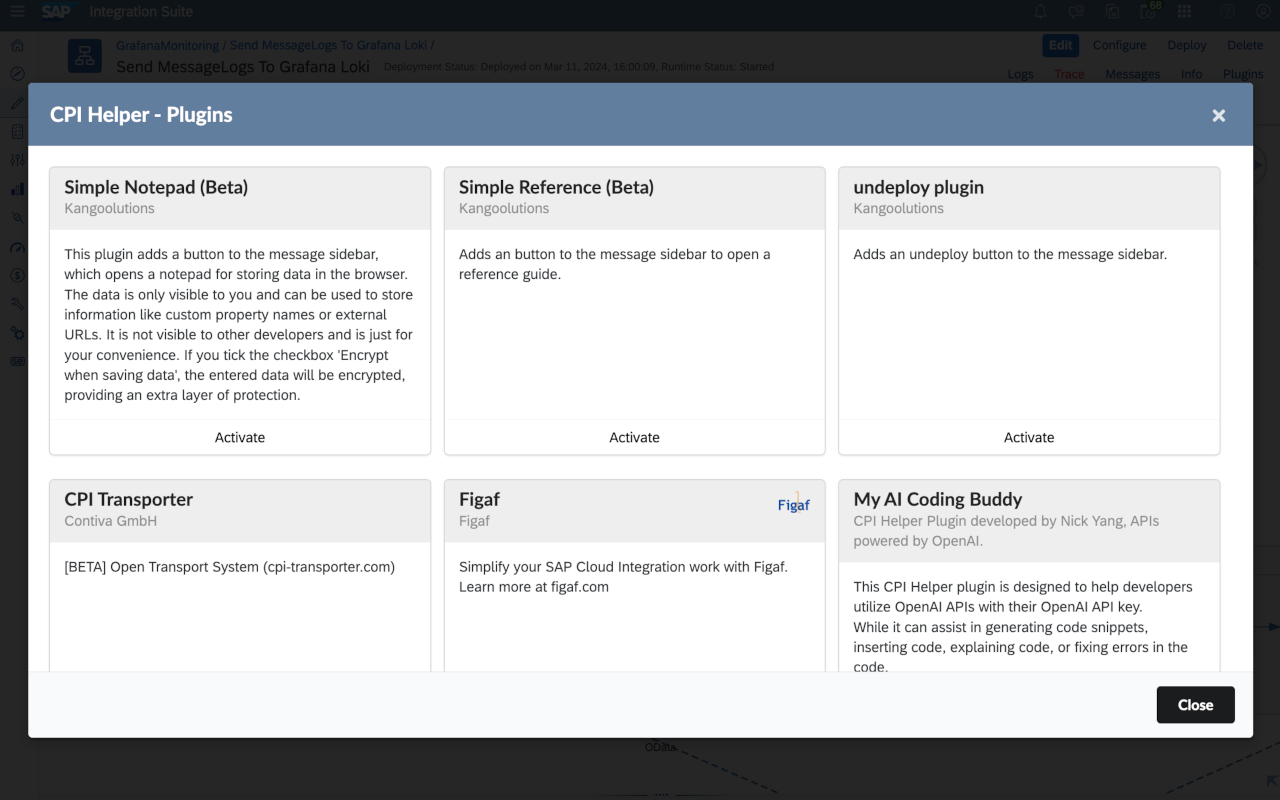Close the CPI Helper Plugins dialog via X

coord(1218,115)
